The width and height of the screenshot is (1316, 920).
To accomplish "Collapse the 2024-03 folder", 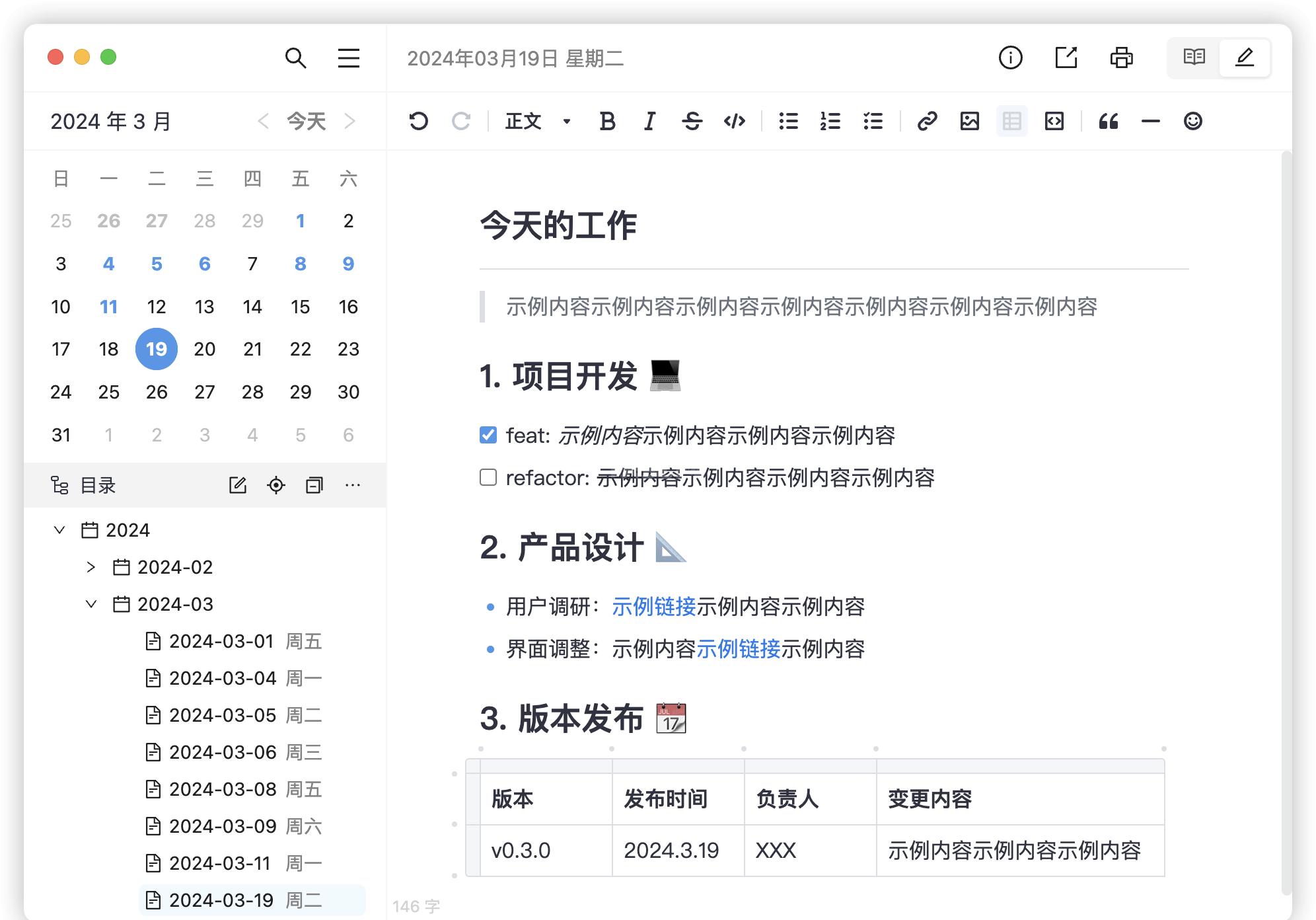I will click(x=91, y=604).
